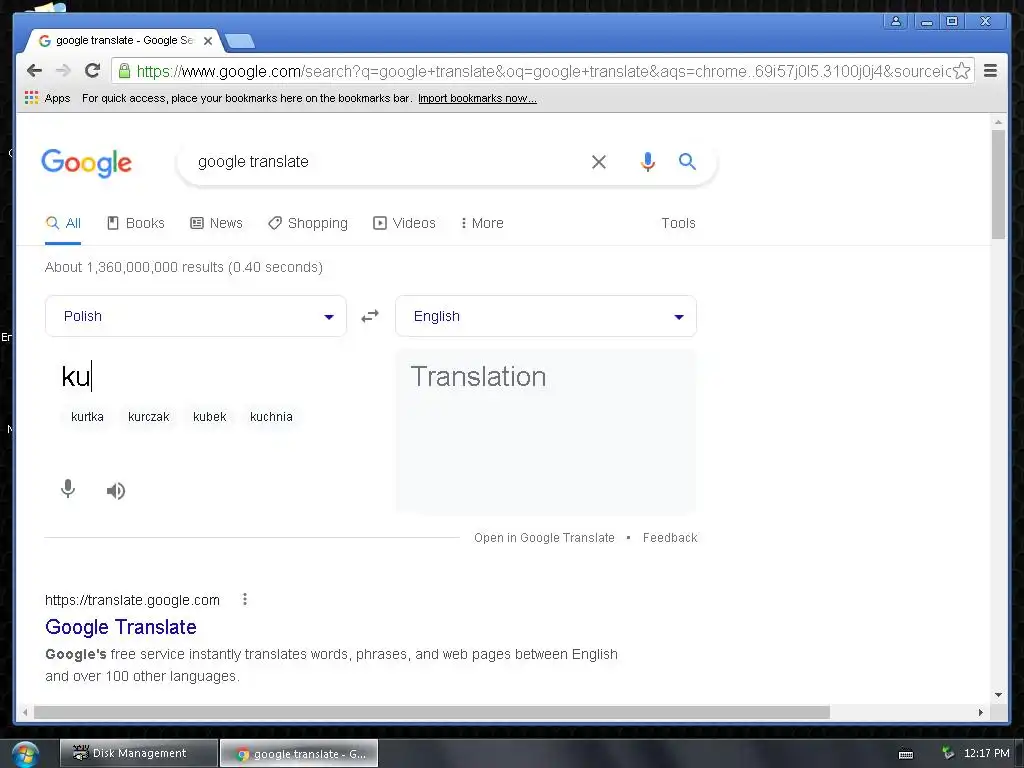Open Disk Management from the taskbar

[x=138, y=753]
